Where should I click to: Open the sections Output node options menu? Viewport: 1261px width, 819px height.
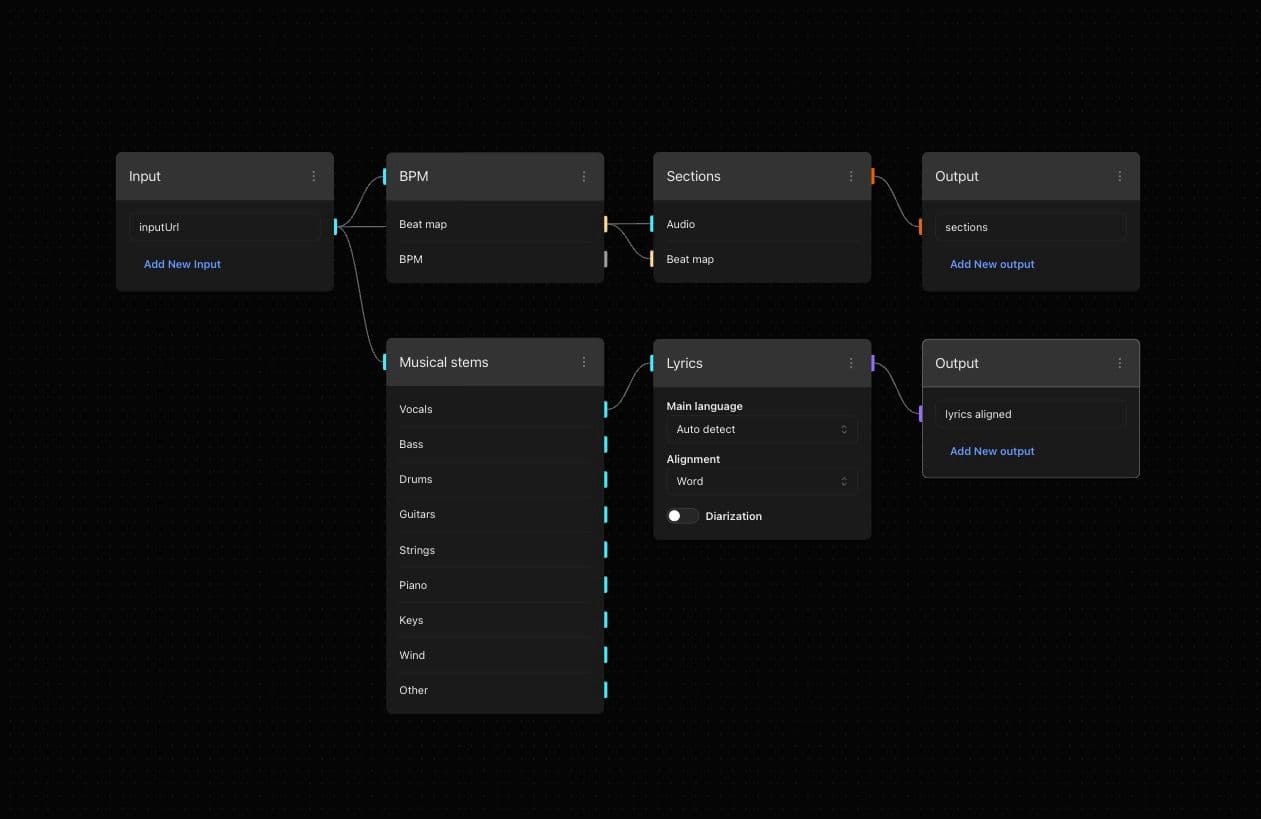pyautogui.click(x=1119, y=176)
